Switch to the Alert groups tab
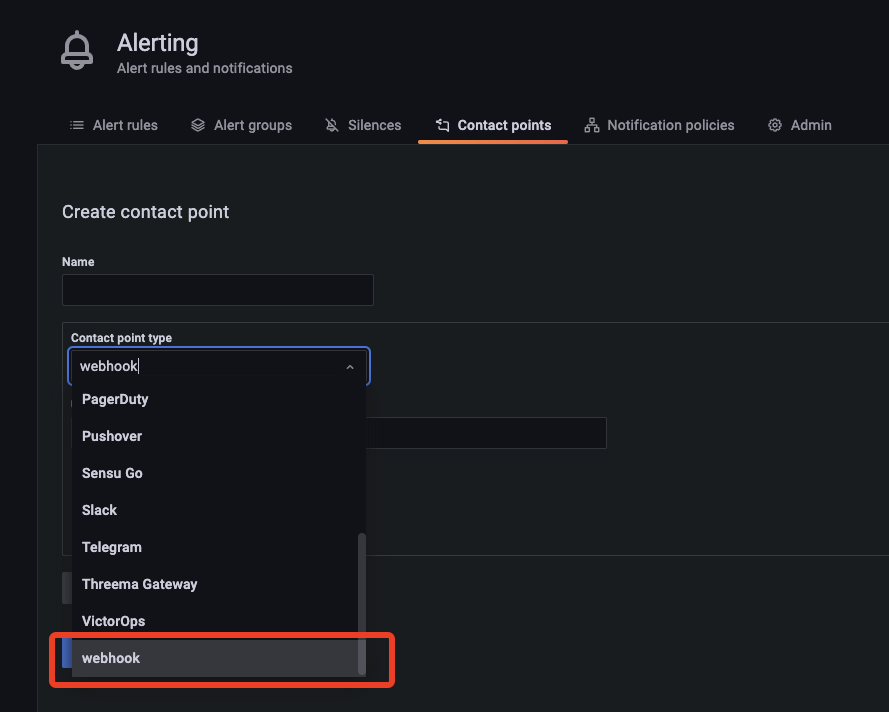The height and width of the screenshot is (712, 889). click(x=252, y=124)
